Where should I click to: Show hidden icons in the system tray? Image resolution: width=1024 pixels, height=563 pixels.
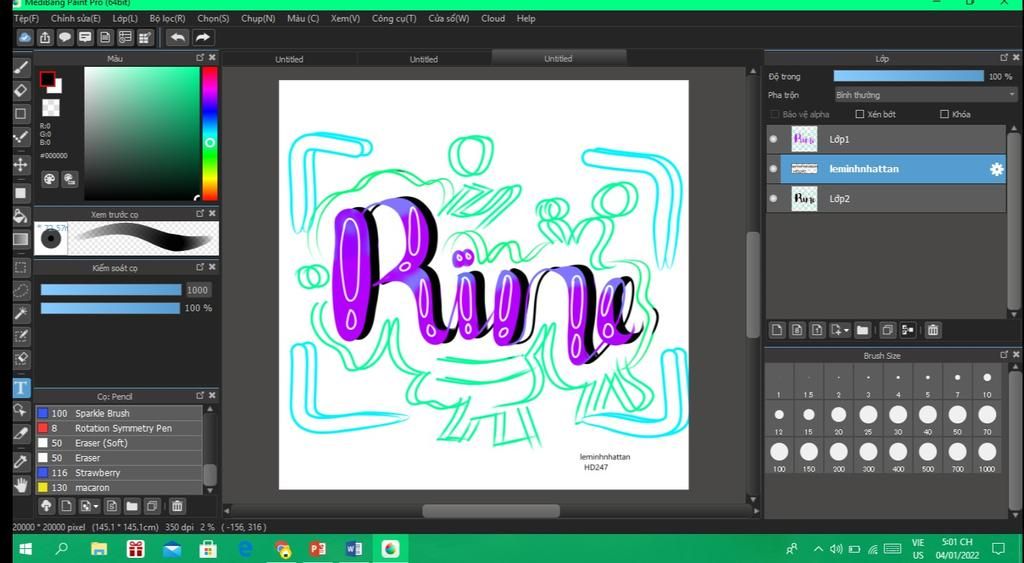point(818,549)
